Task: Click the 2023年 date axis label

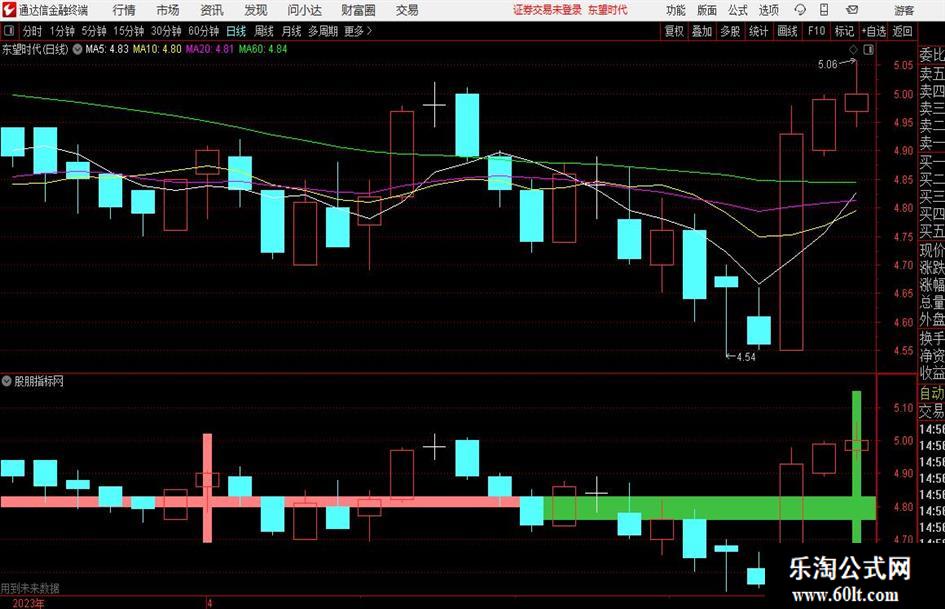Action: [x=27, y=603]
